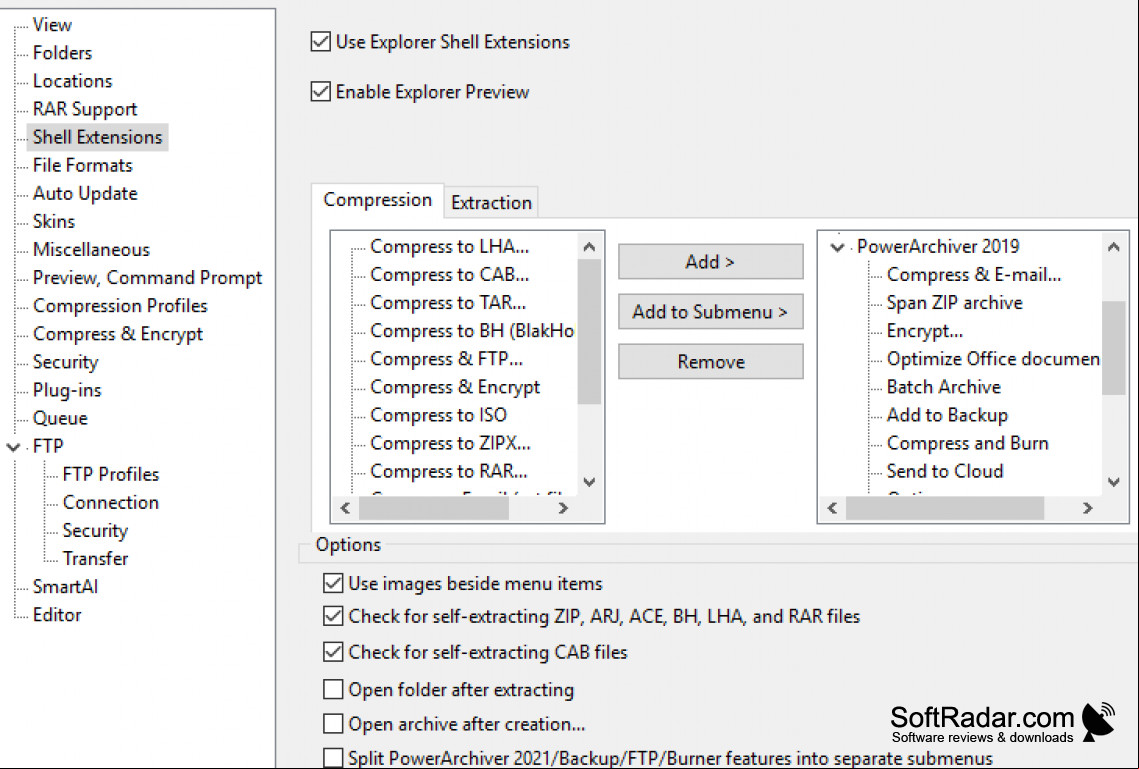Select Compress to BH (BlakHole) entry
Viewport: 1139px width, 769px height.
click(472, 331)
